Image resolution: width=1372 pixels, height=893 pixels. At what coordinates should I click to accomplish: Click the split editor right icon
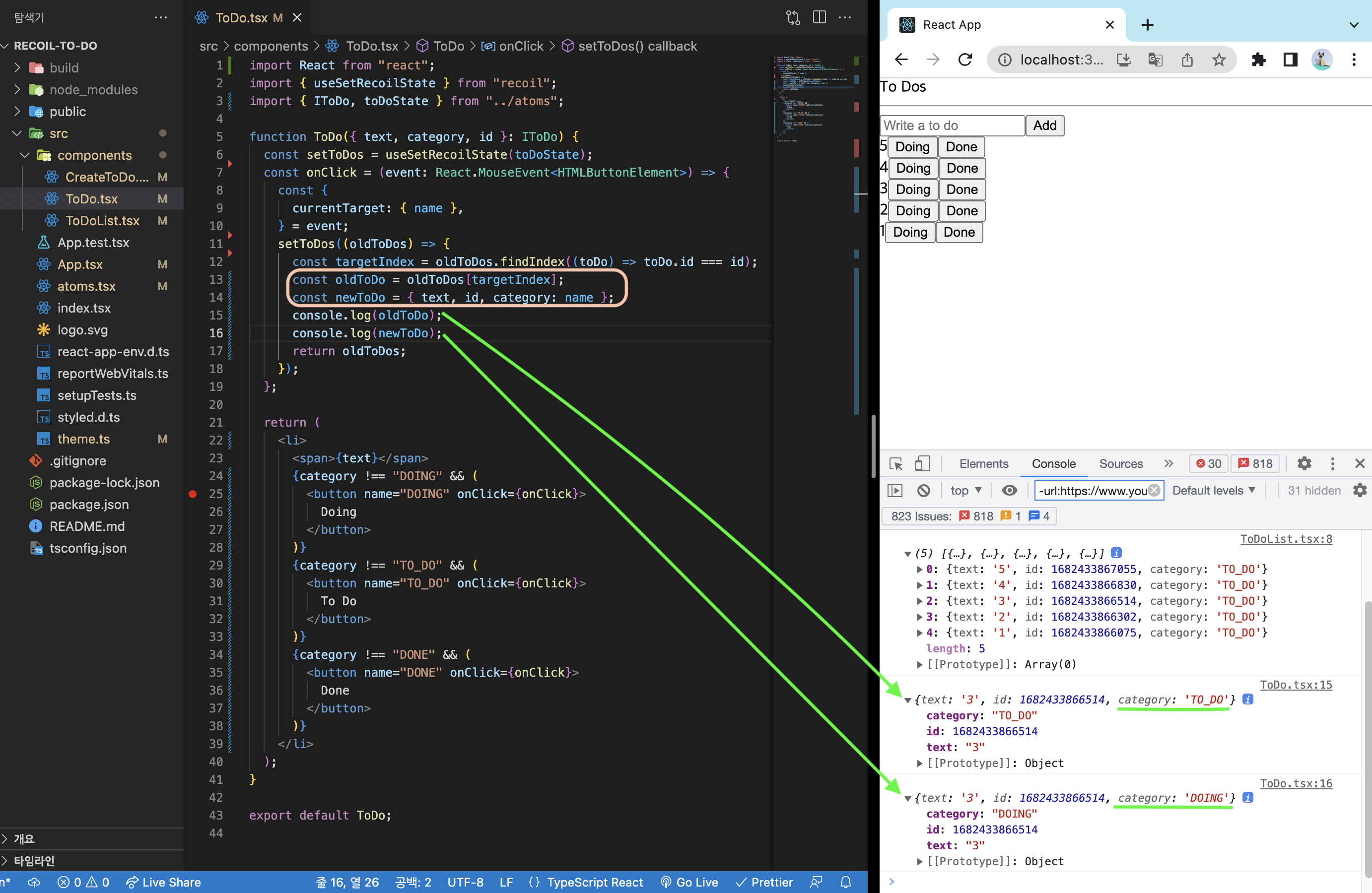click(819, 17)
